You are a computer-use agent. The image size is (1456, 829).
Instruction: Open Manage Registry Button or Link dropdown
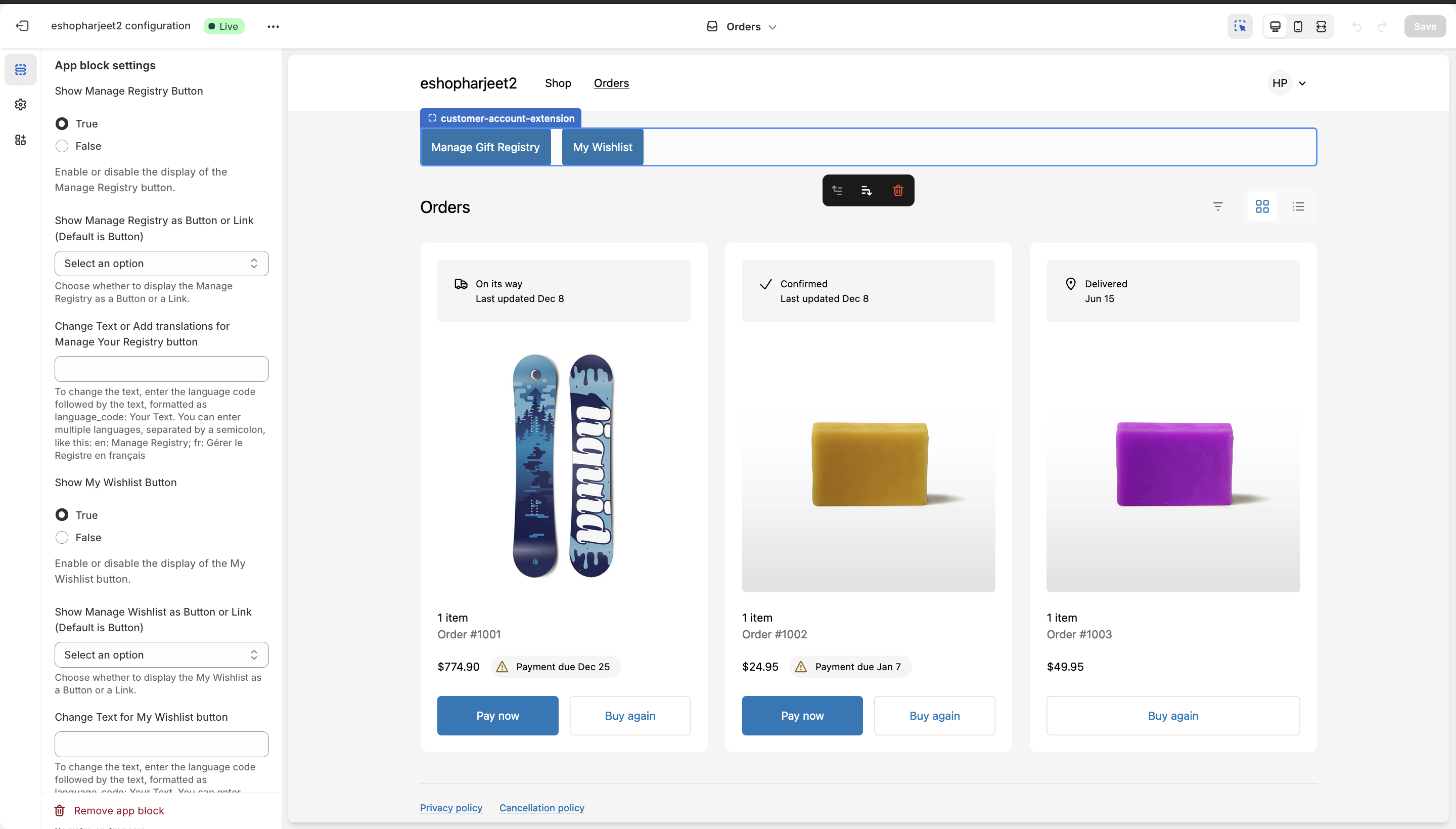[x=162, y=264]
